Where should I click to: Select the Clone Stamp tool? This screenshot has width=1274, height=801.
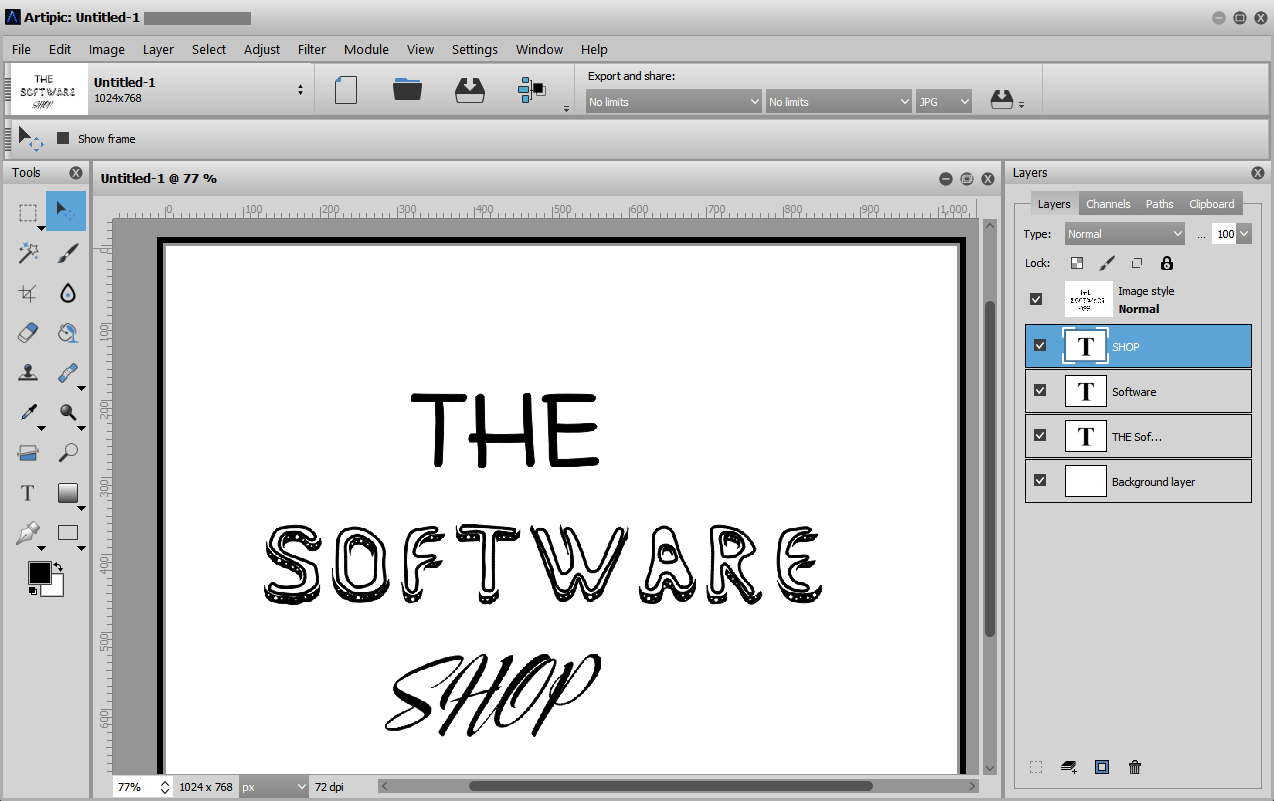[28, 373]
